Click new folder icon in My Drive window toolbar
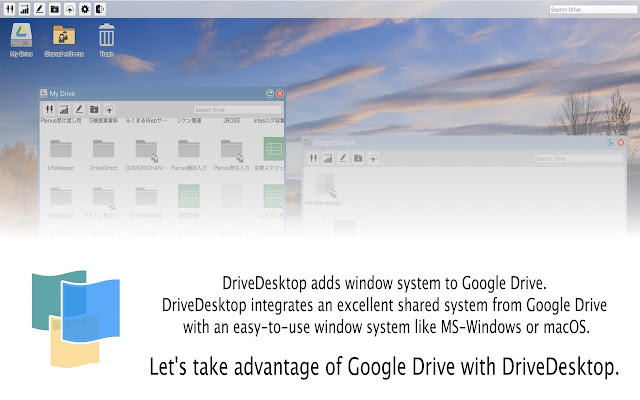The height and width of the screenshot is (400, 640). tap(94, 109)
